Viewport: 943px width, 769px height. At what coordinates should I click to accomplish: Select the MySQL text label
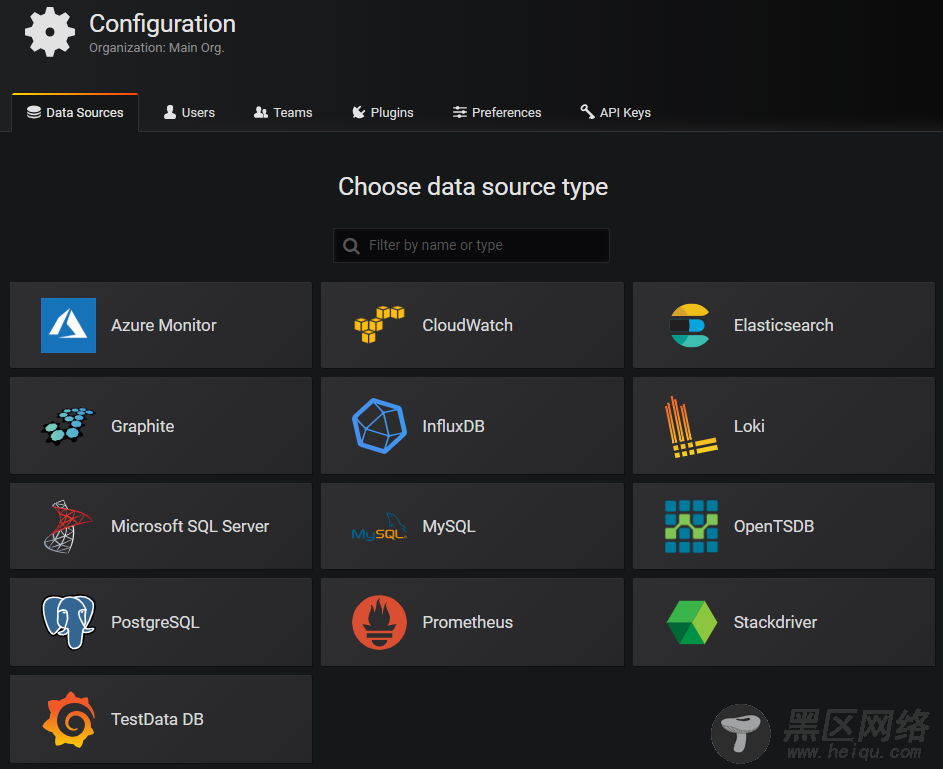point(449,526)
